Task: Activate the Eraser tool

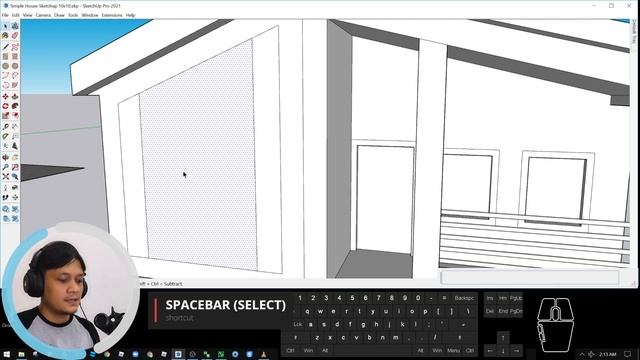Action: [15, 36]
